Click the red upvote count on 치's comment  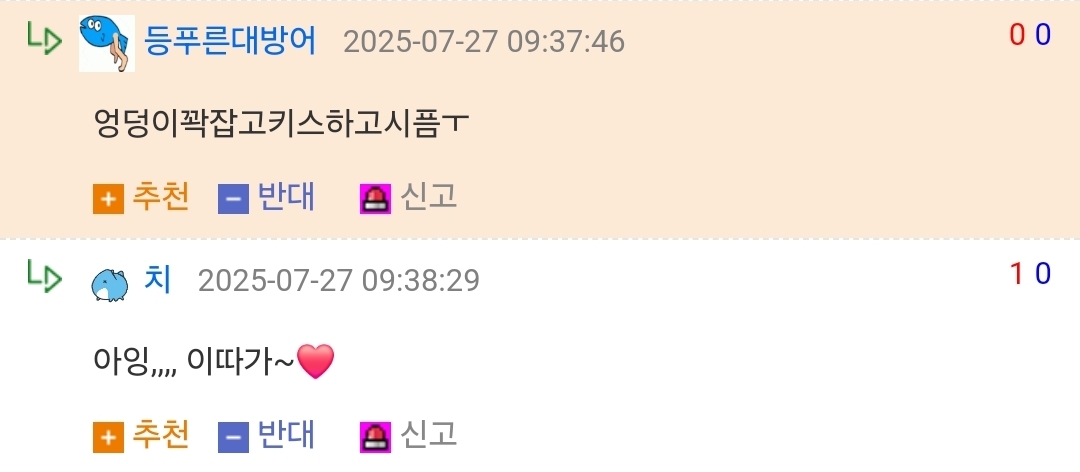[1016, 274]
